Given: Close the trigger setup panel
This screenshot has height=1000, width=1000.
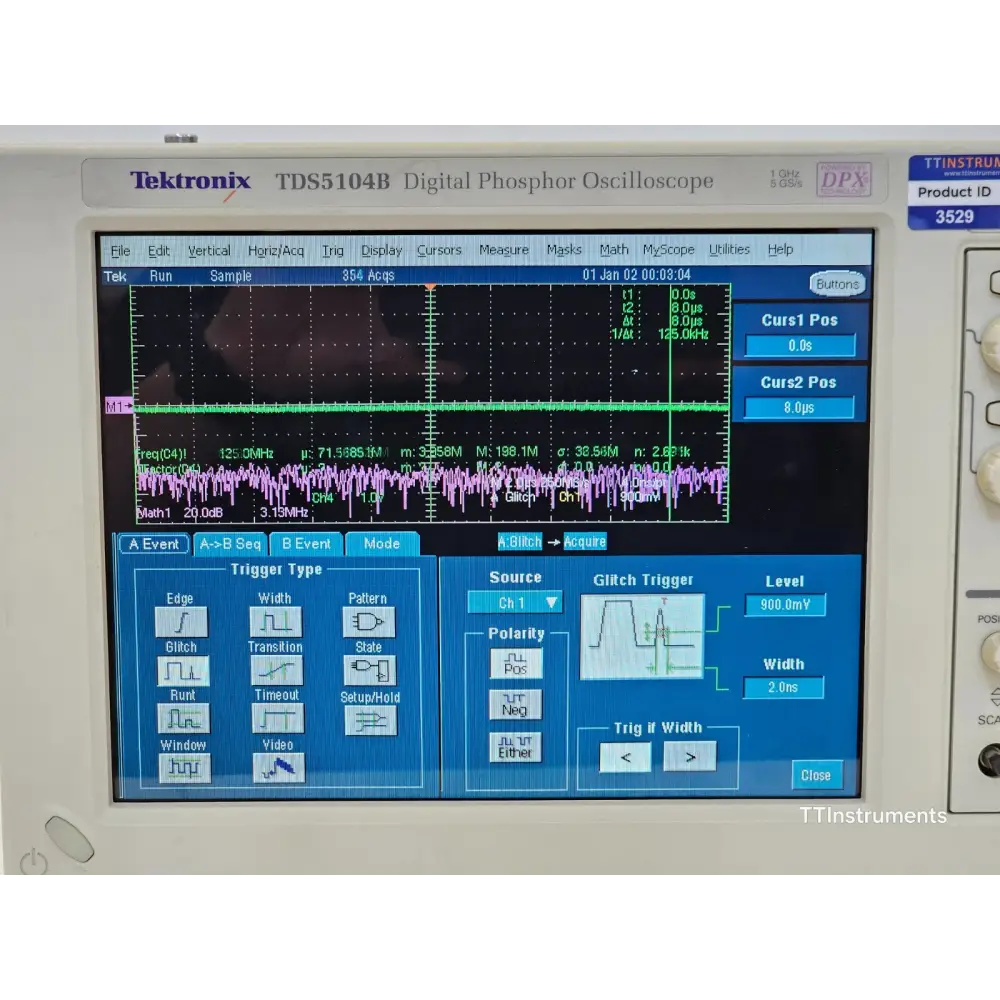Looking at the screenshot, I should tap(816, 776).
